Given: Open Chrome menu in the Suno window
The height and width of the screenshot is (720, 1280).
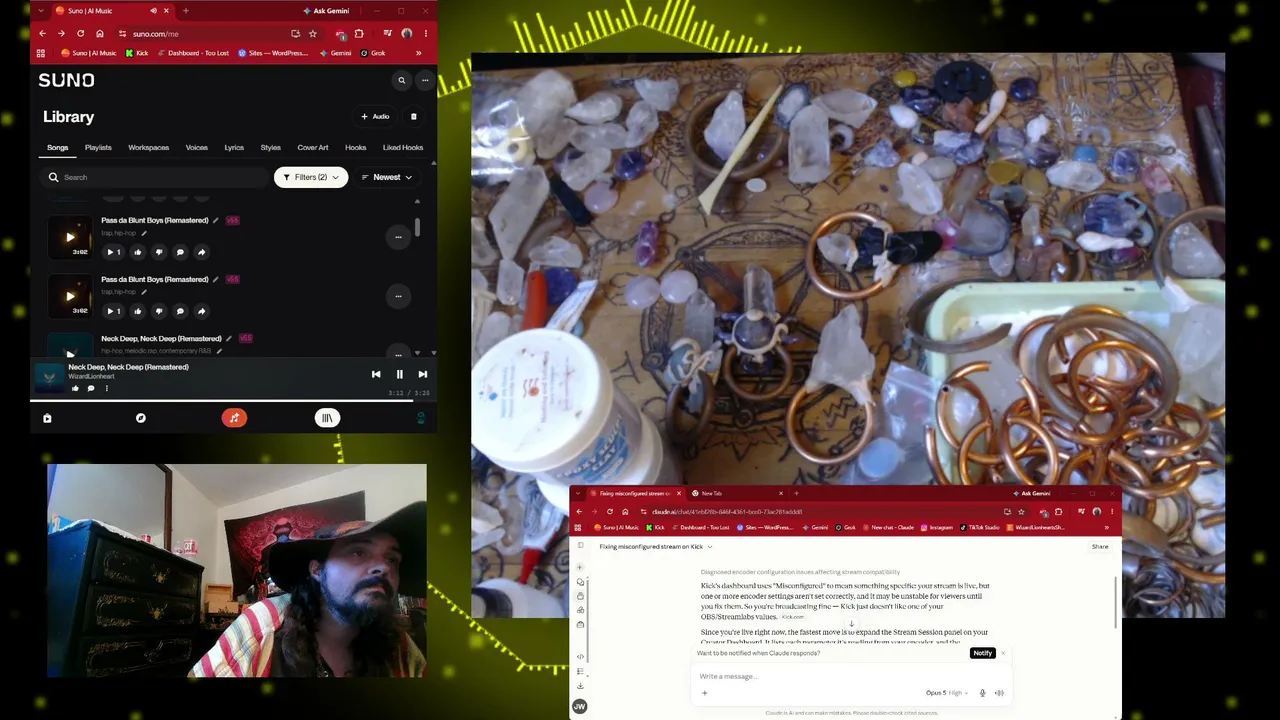Looking at the screenshot, I should pyautogui.click(x=425, y=33).
